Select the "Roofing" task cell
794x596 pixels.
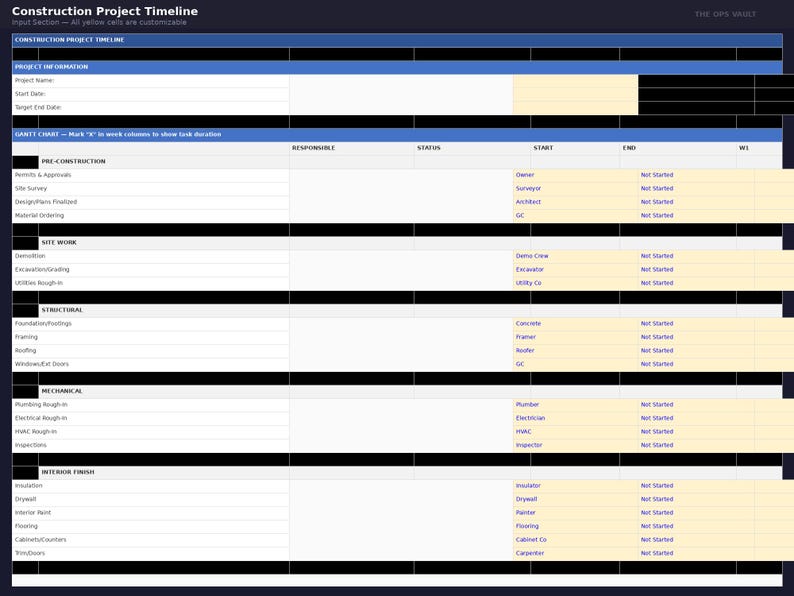point(150,351)
